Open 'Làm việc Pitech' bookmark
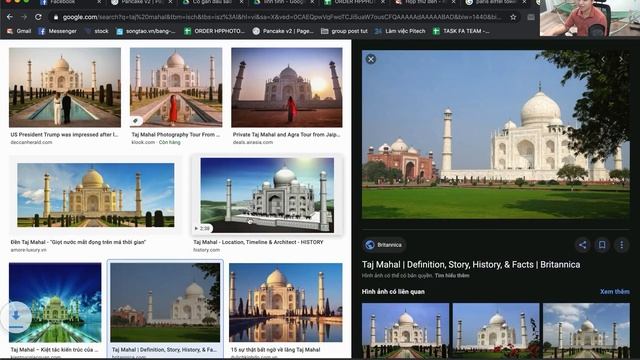This screenshot has width=640, height=360. click(x=400, y=31)
